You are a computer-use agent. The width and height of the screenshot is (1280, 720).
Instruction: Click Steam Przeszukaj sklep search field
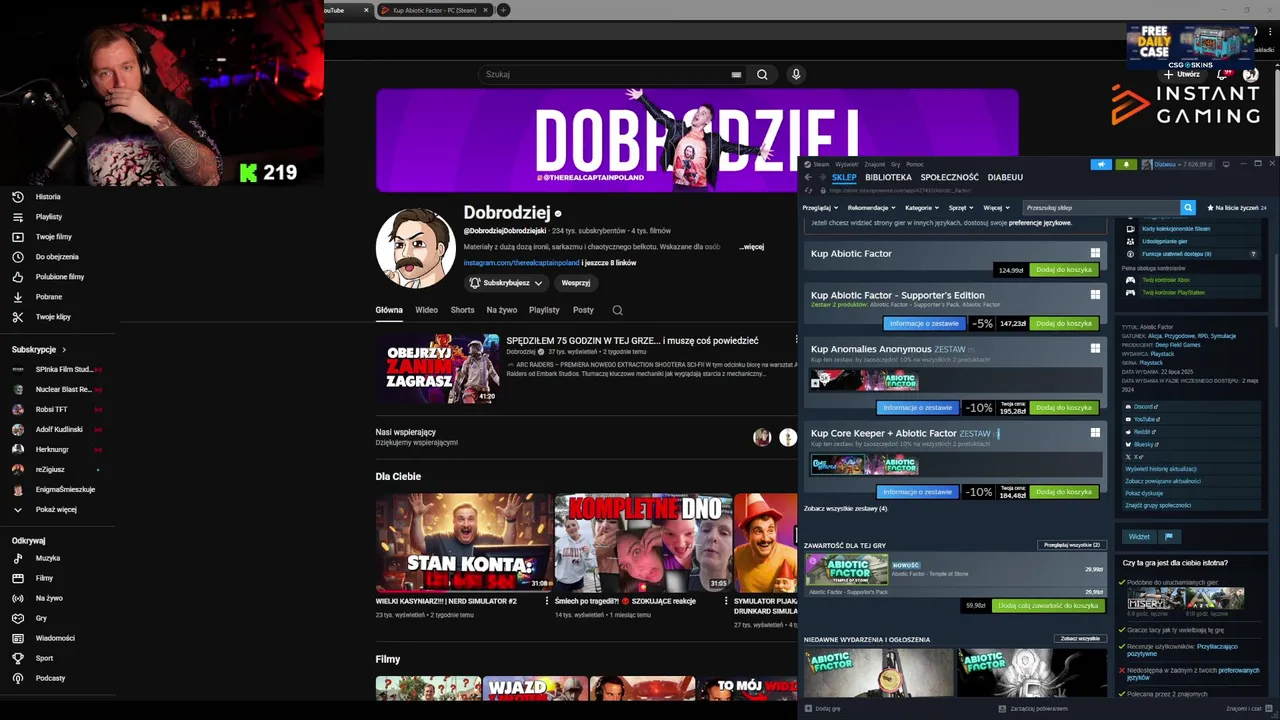click(1102, 207)
